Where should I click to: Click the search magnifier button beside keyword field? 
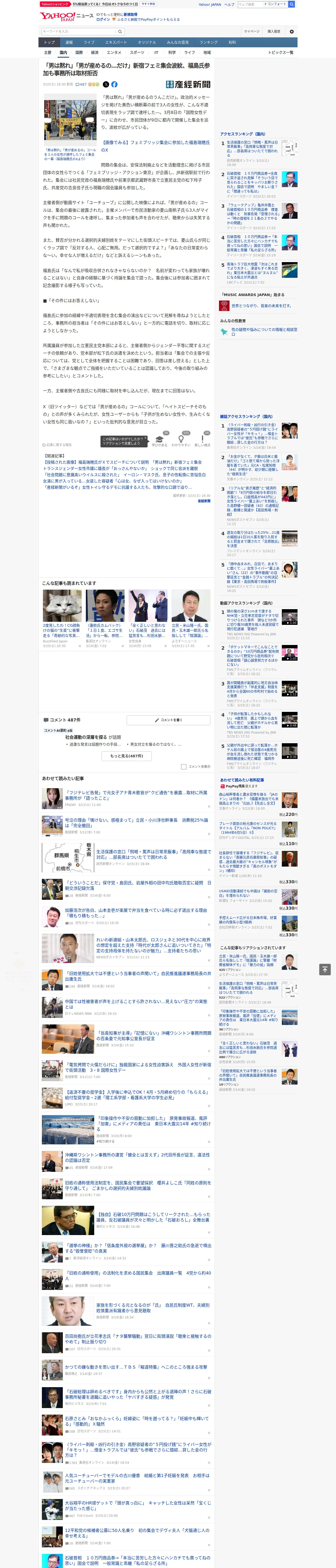pyautogui.click(x=120, y=32)
